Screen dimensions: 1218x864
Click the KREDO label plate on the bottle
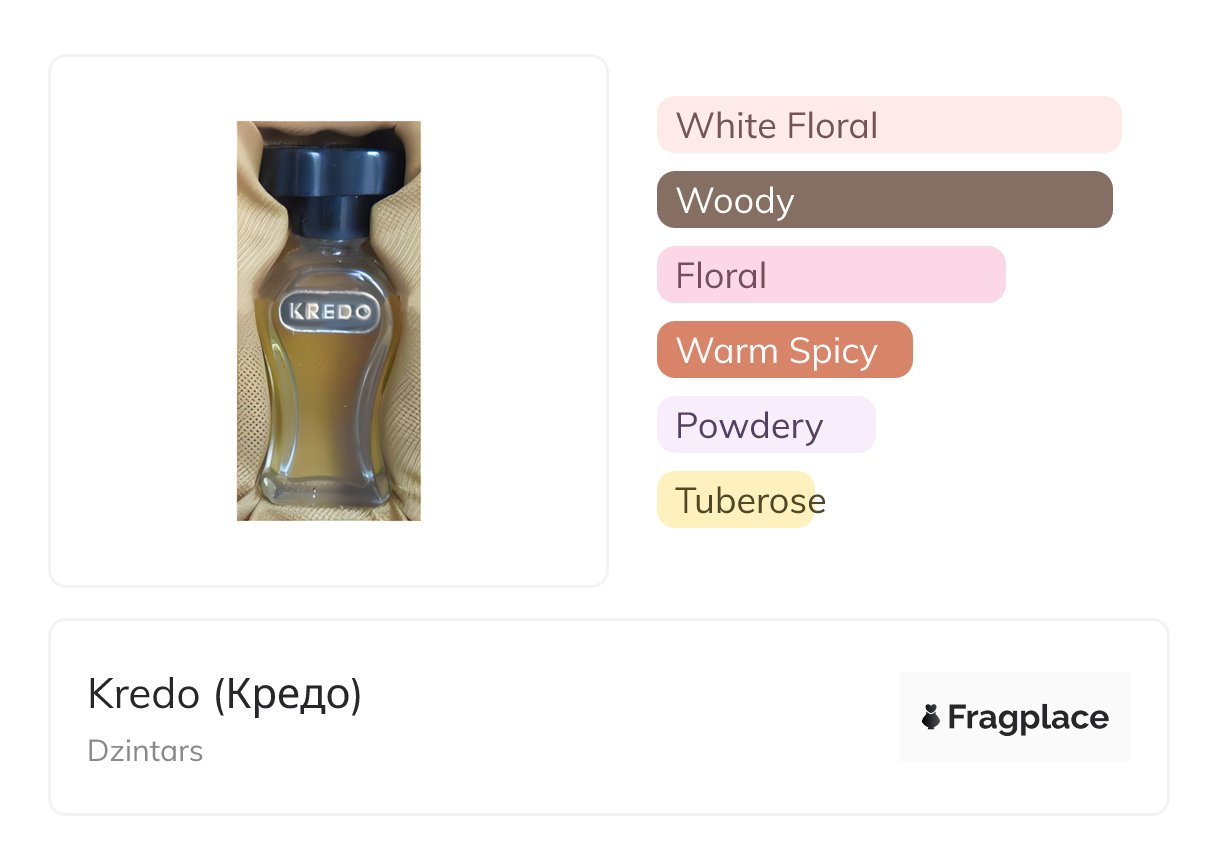(x=328, y=311)
